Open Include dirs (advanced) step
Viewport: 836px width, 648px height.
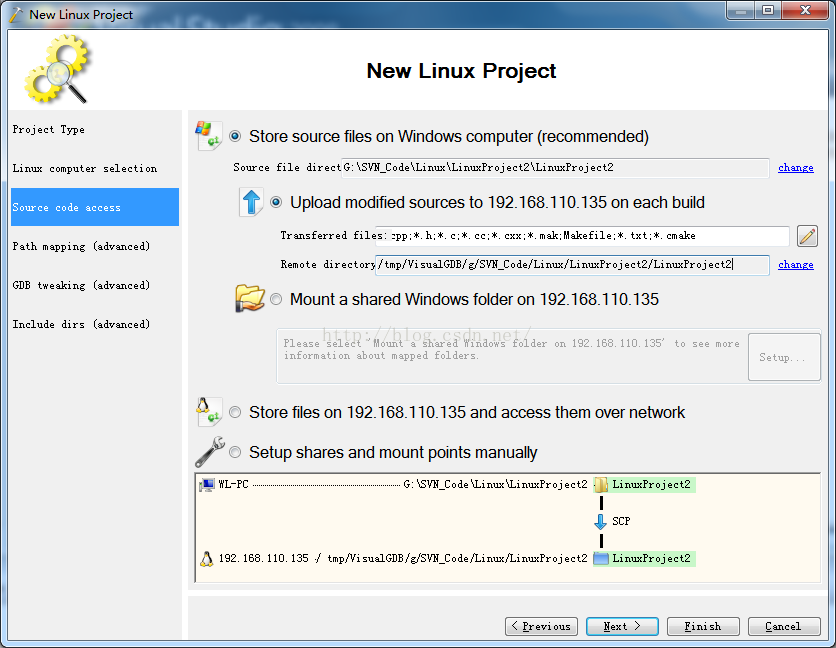[x=95, y=324]
